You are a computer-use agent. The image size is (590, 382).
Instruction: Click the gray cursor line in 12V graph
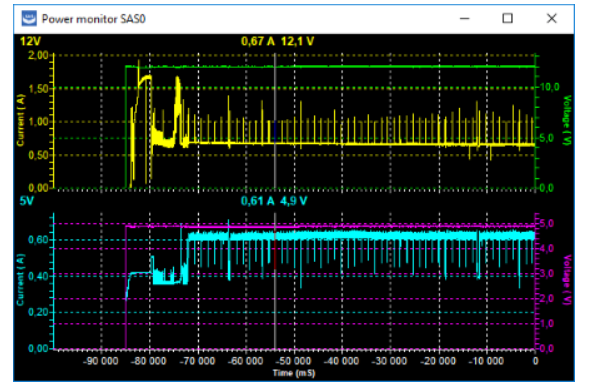[x=275, y=120]
